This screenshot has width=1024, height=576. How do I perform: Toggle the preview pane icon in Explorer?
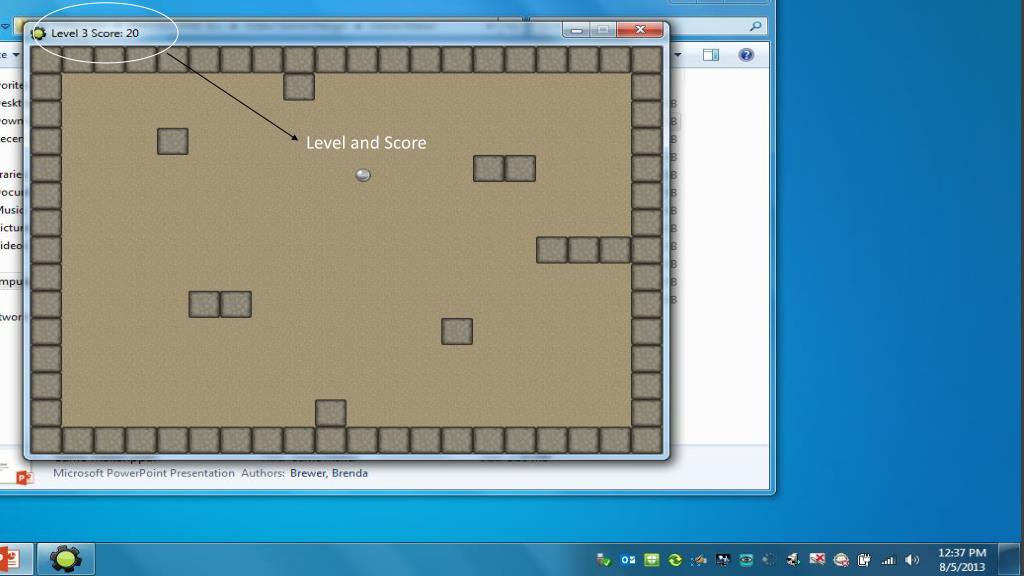click(711, 55)
